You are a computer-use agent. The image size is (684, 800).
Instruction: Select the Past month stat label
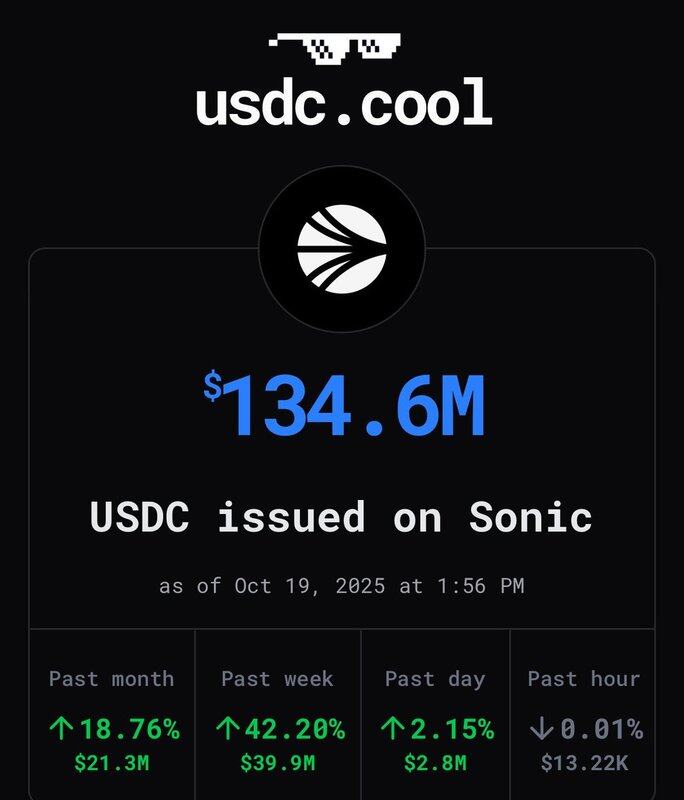(x=112, y=679)
